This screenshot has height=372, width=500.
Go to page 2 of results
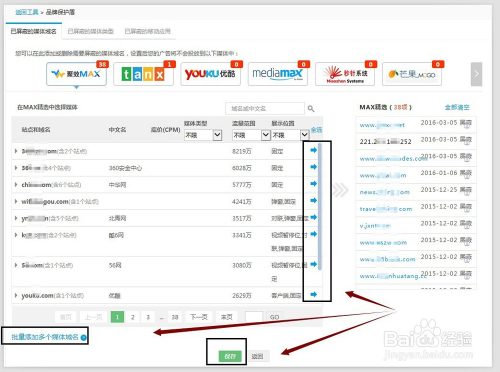tap(133, 317)
